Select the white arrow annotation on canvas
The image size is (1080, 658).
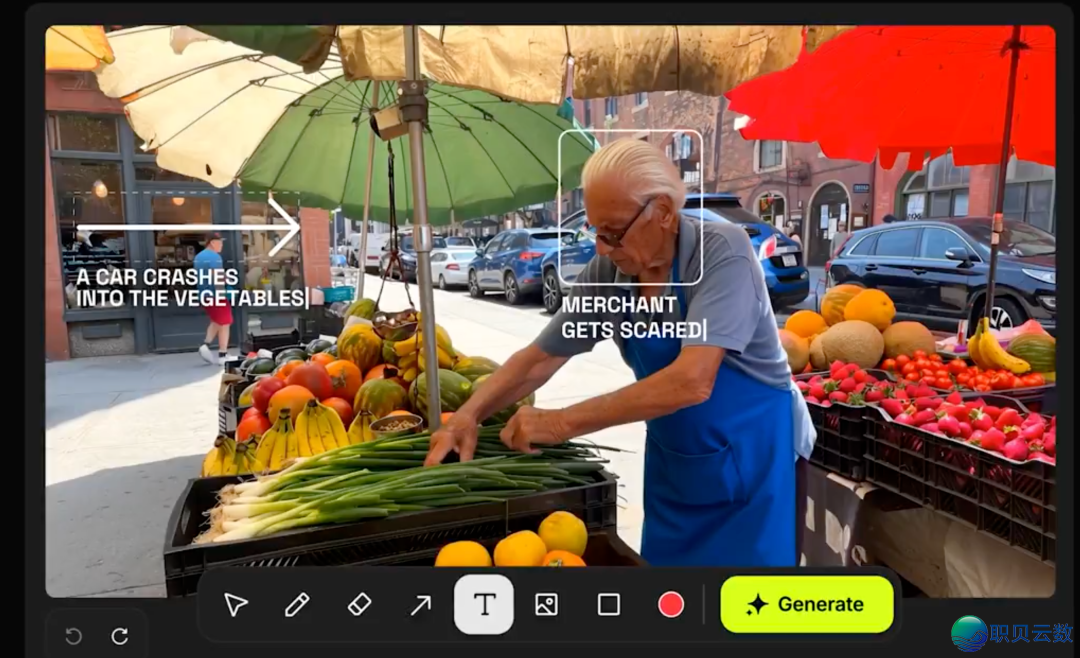point(188,228)
